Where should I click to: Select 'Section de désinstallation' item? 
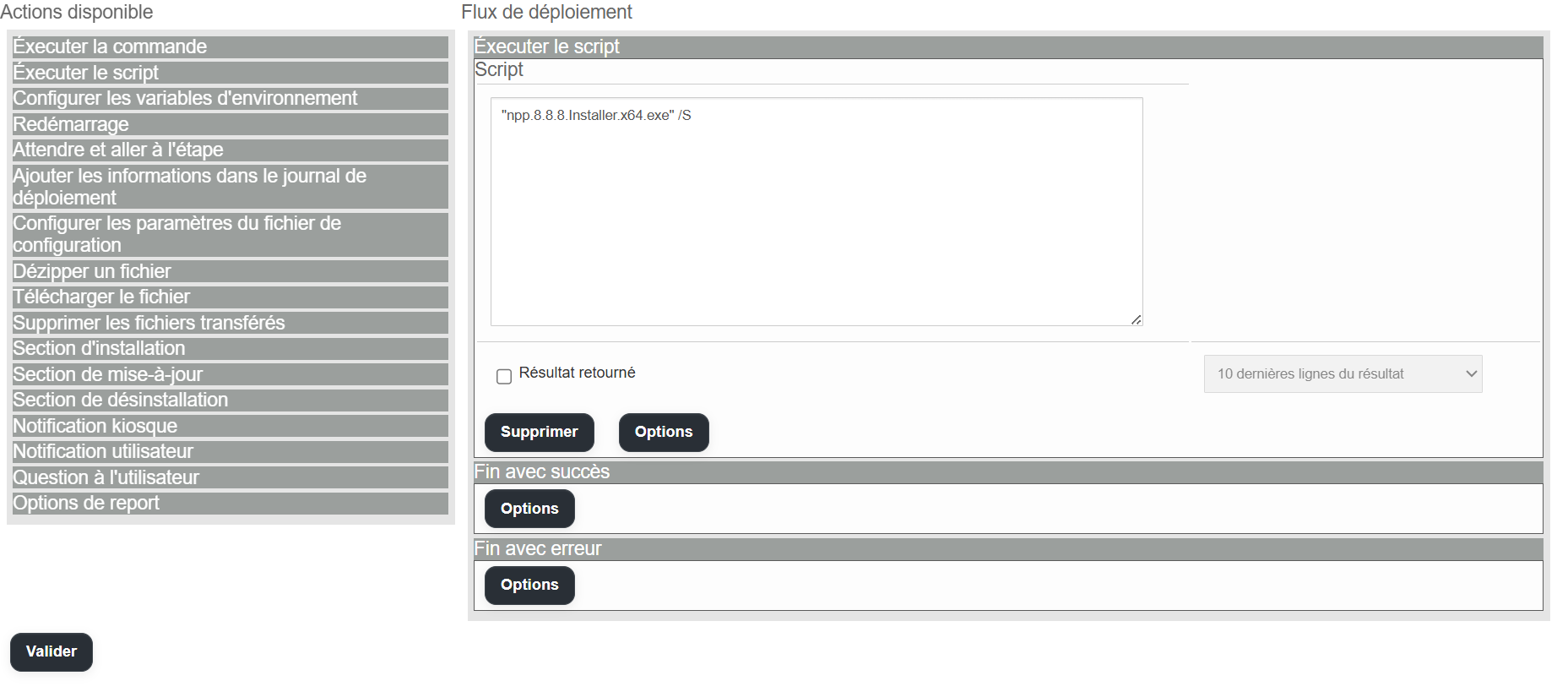click(x=229, y=400)
